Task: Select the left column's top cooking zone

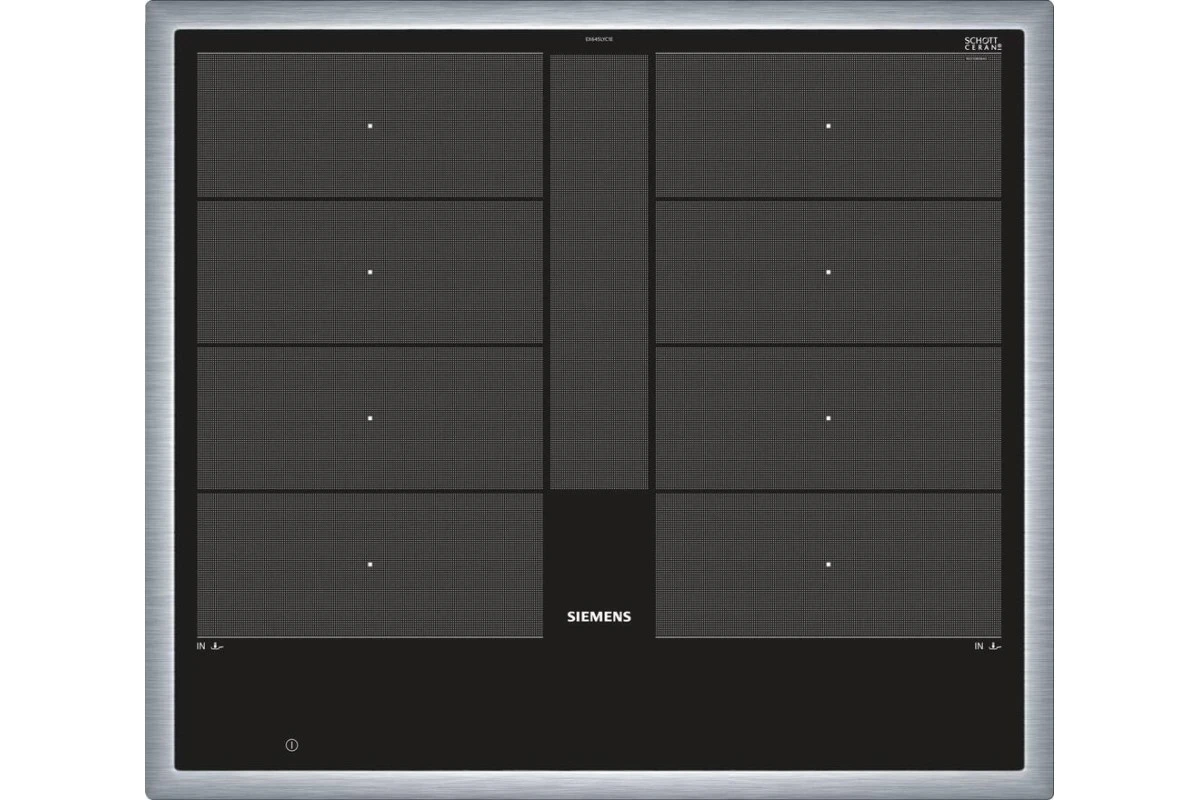Action: (x=370, y=125)
